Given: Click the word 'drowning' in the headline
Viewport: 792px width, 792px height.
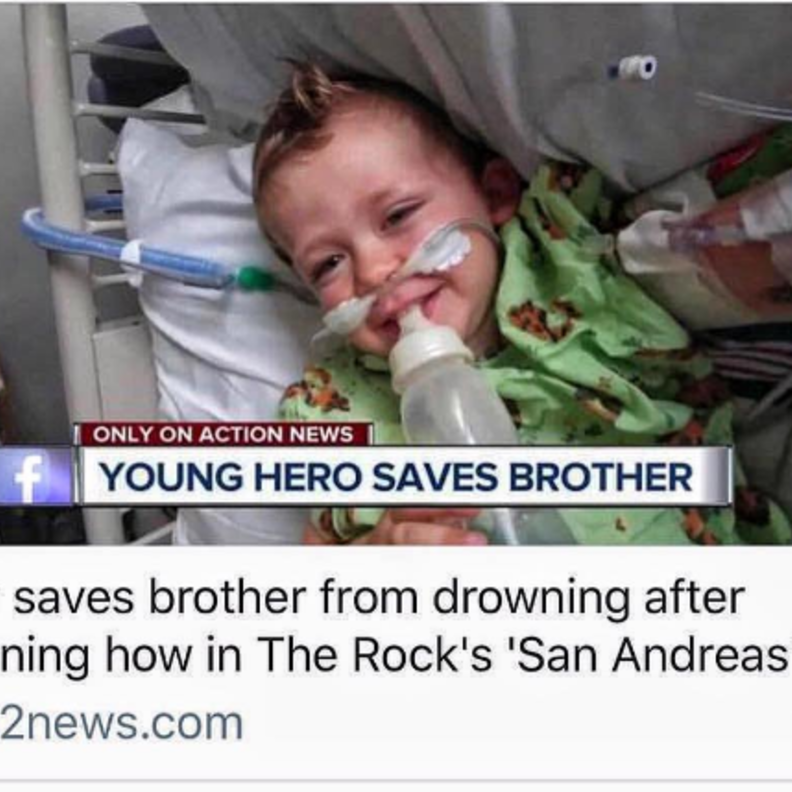Looking at the screenshot, I should point(530,598).
